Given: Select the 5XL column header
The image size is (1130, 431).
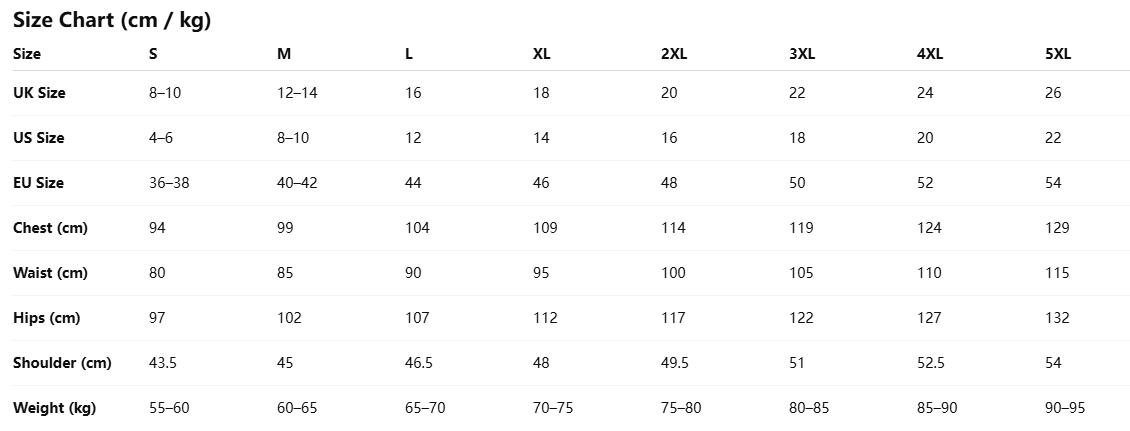Looking at the screenshot, I should [x=1057, y=54].
